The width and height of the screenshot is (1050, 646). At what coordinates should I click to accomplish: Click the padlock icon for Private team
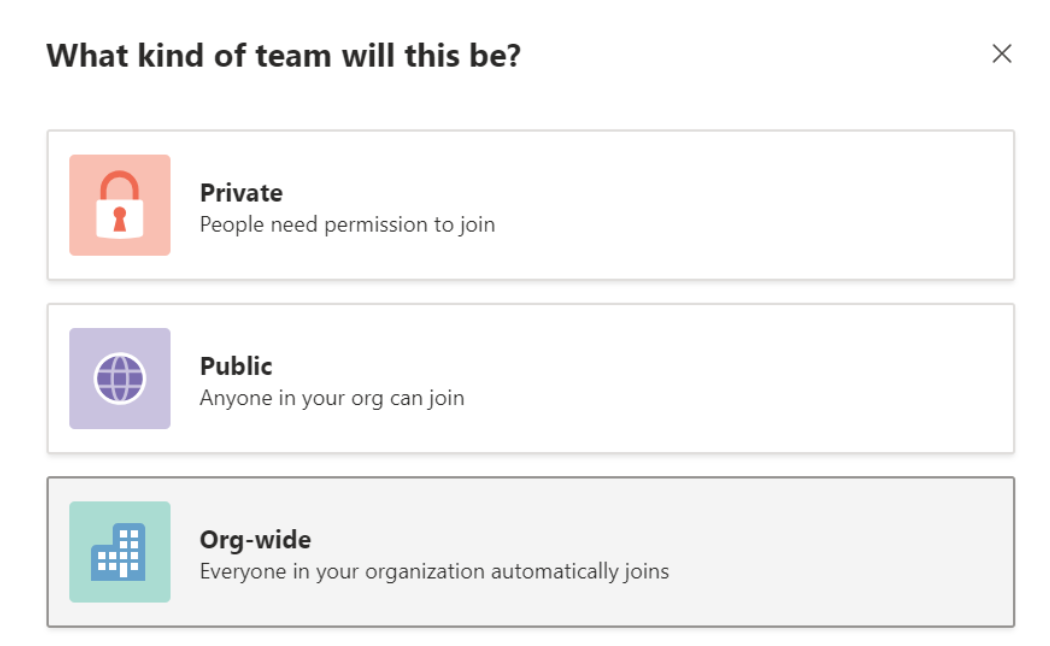click(x=119, y=204)
